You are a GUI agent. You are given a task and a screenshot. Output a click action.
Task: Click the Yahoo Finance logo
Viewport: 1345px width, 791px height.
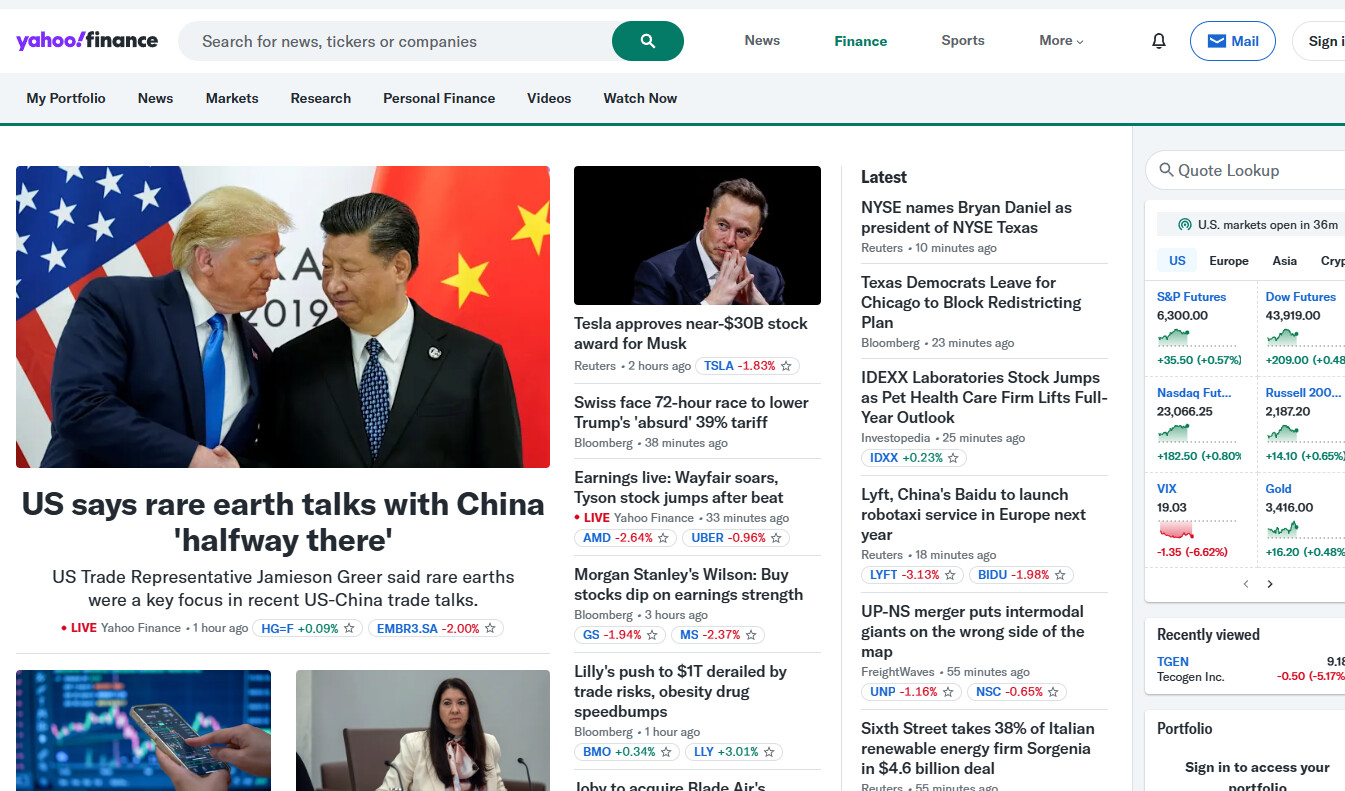(x=87, y=41)
